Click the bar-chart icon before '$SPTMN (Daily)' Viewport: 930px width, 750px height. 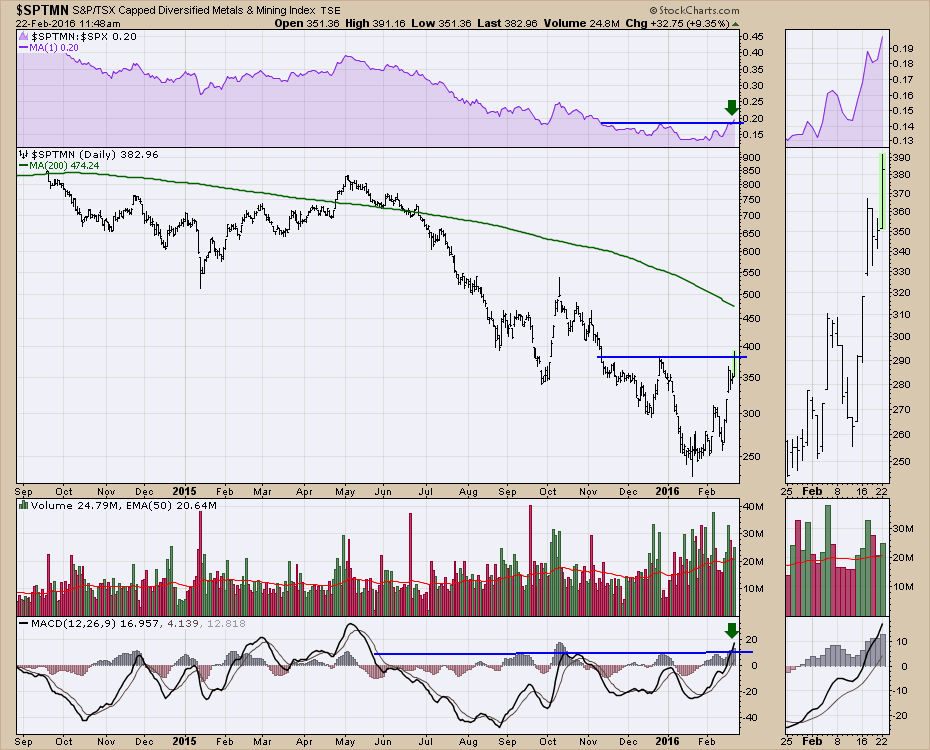point(24,155)
